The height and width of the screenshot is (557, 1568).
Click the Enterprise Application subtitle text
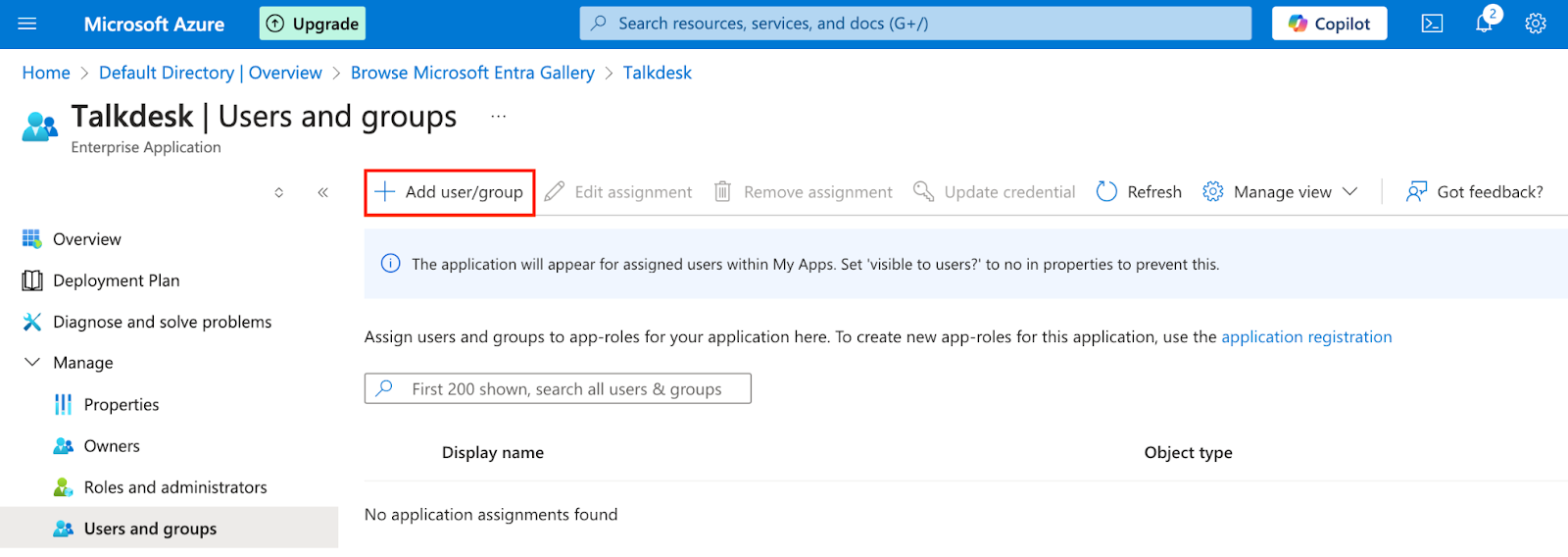click(x=146, y=147)
